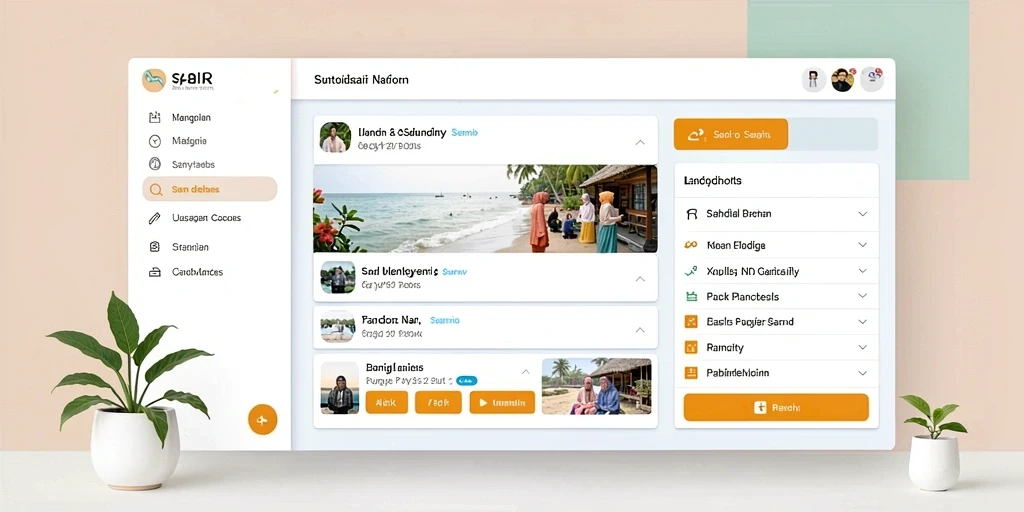Image resolution: width=1024 pixels, height=512 pixels.
Task: Expand the Sahdial Brehan dropdown row
Action: pos(776,214)
